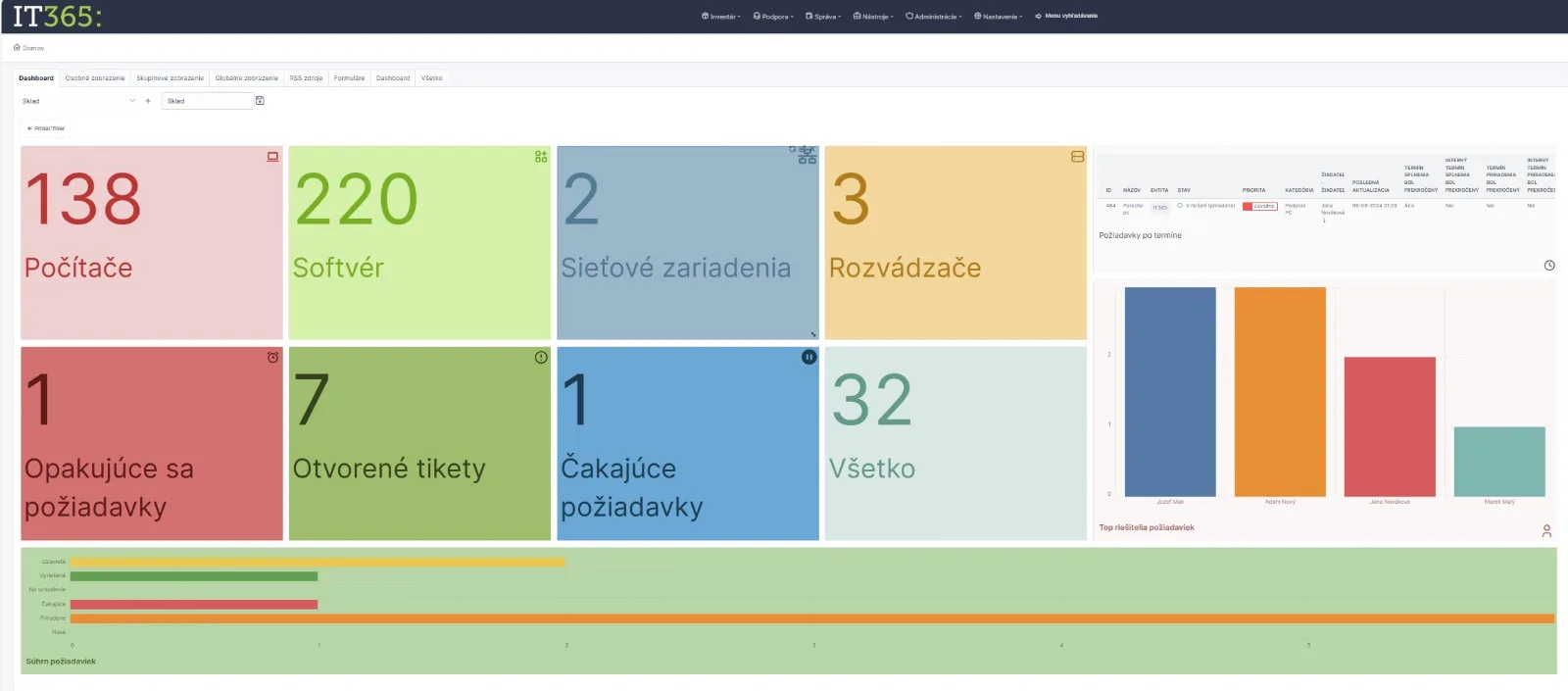
Task: Click the Jozef Mak blue chart bar
Action: pyautogui.click(x=1170, y=392)
